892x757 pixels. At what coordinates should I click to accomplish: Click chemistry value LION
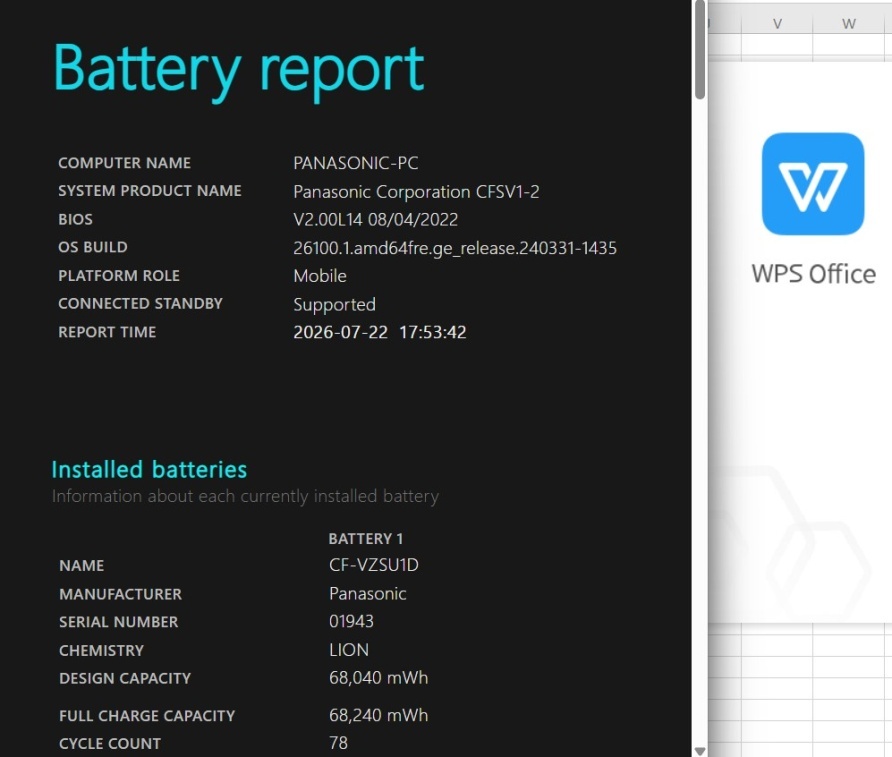349,650
